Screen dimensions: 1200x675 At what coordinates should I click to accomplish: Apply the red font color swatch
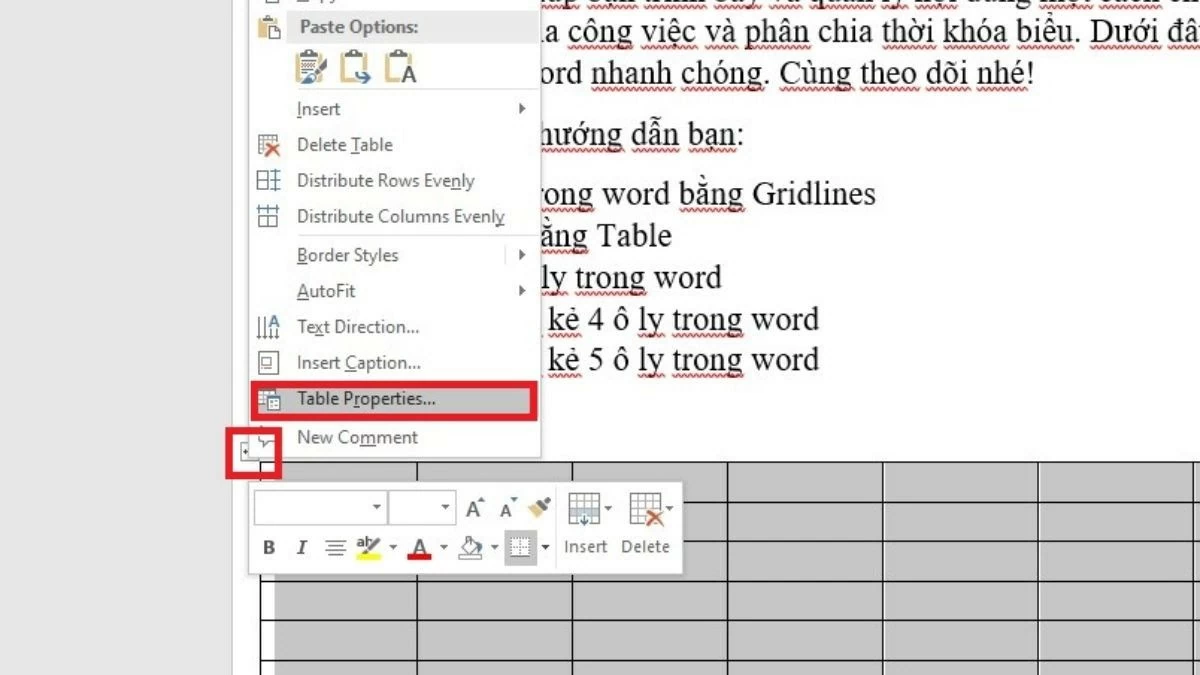417,547
